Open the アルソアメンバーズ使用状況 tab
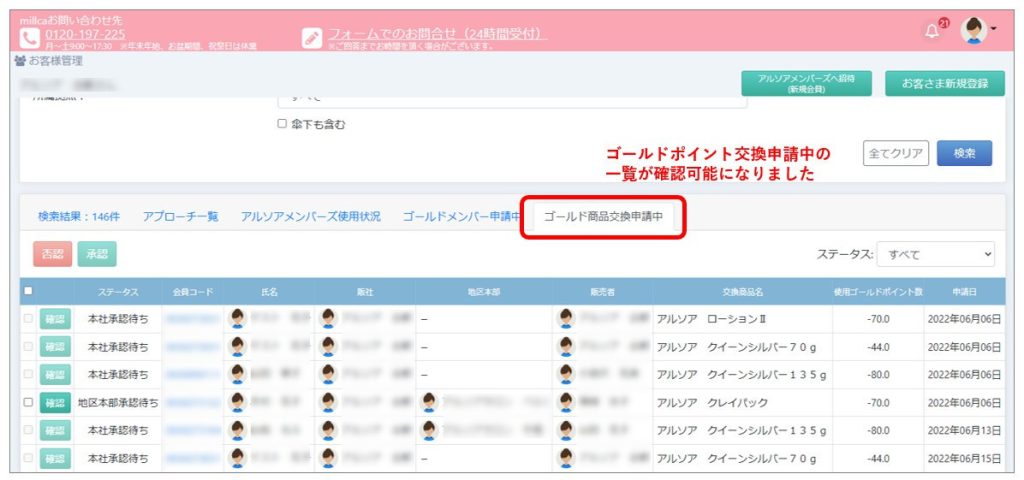Screen dimensions: 1024x480 click(310, 216)
